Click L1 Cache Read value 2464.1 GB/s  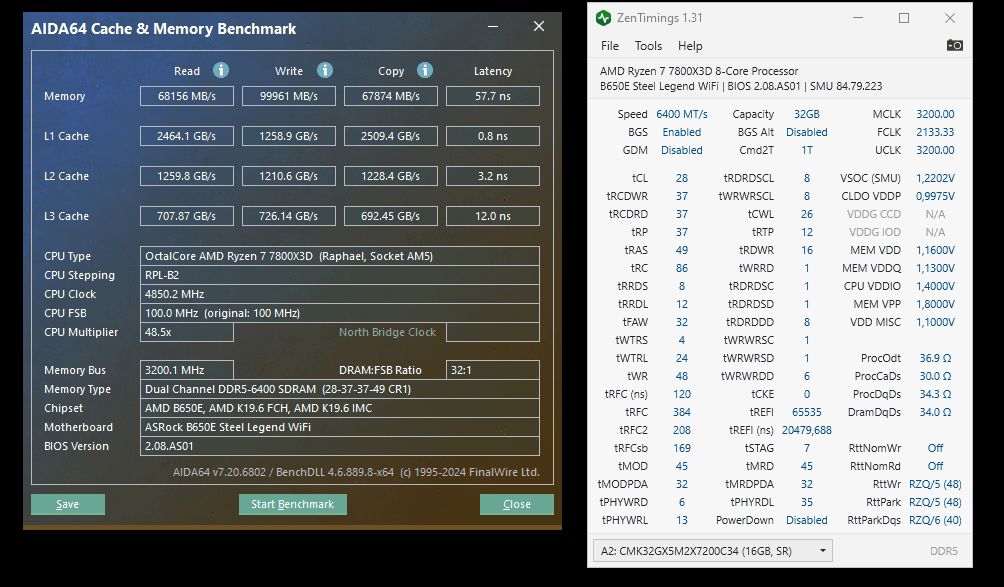pyautogui.click(x=187, y=136)
